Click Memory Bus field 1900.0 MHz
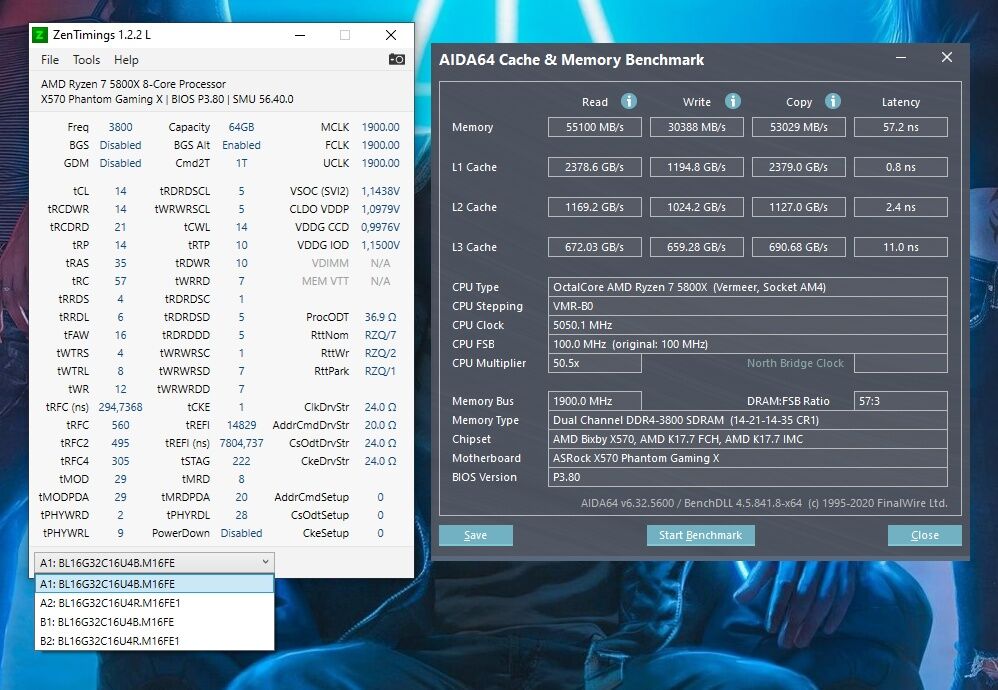The width and height of the screenshot is (998, 690). (x=594, y=401)
